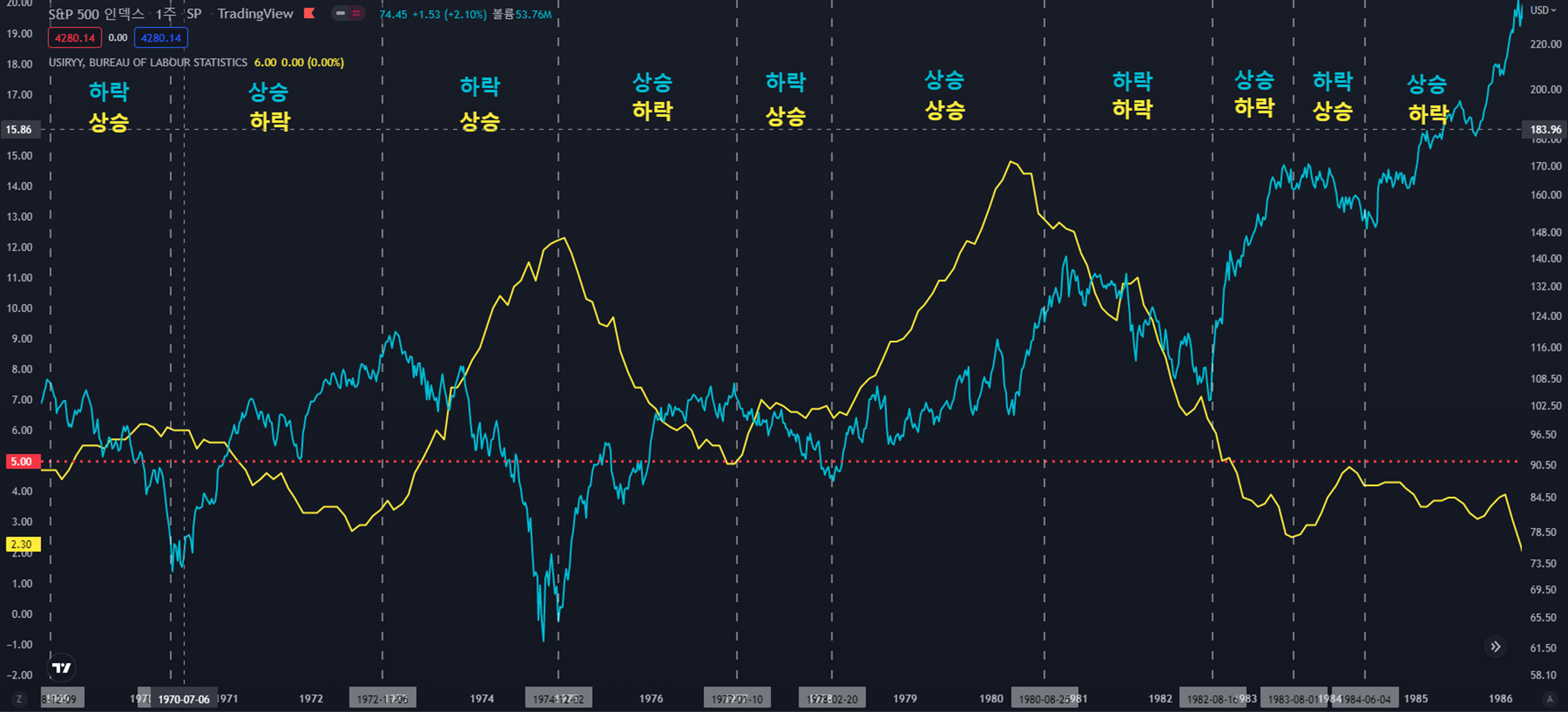Click the 1970-07-06 date marker on time axis

[x=183, y=699]
